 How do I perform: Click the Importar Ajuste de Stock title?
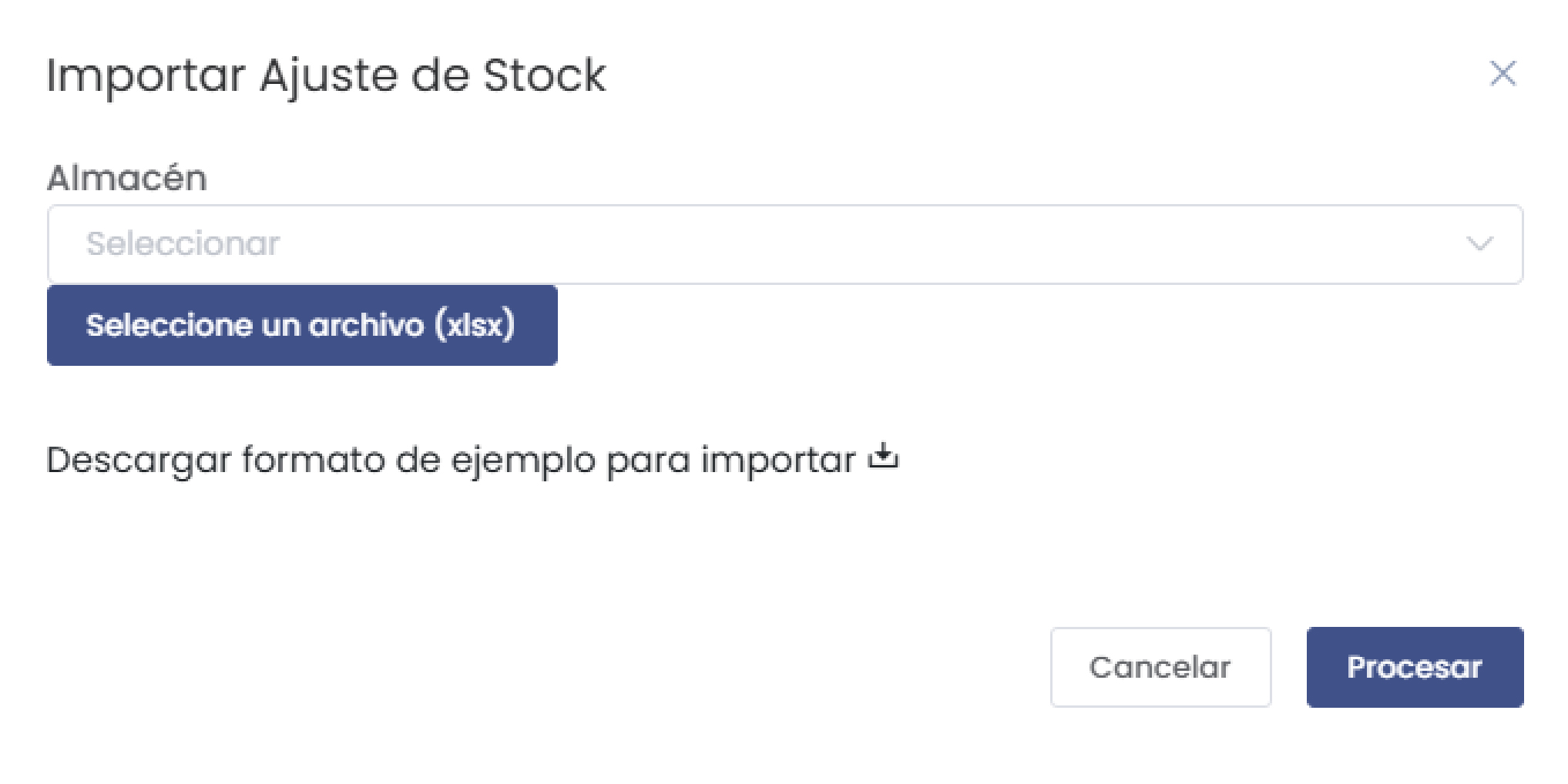pos(326,75)
